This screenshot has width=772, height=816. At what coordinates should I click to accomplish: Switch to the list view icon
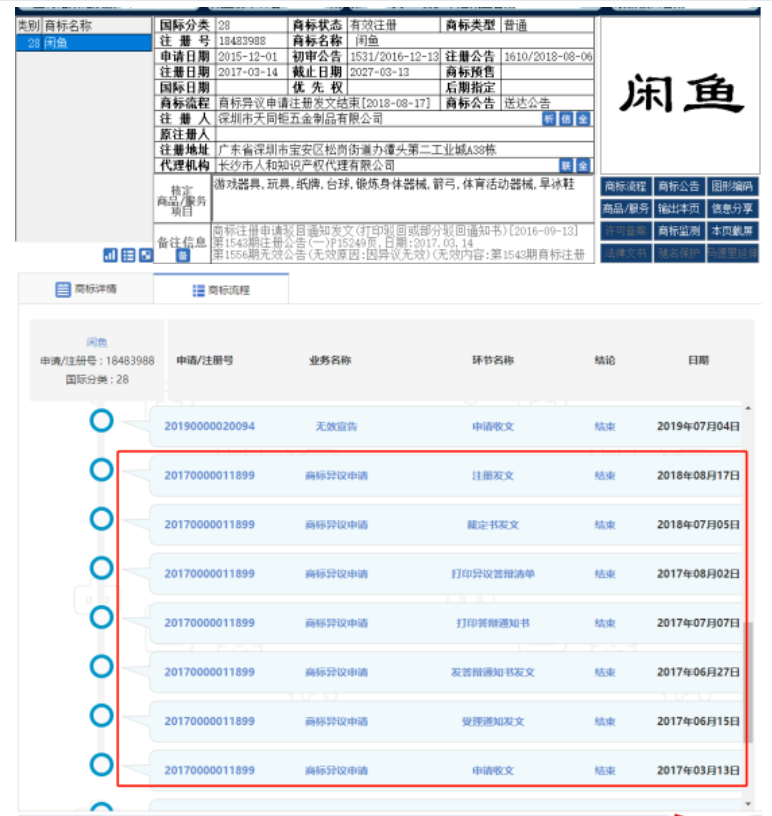pyautogui.click(x=128, y=255)
